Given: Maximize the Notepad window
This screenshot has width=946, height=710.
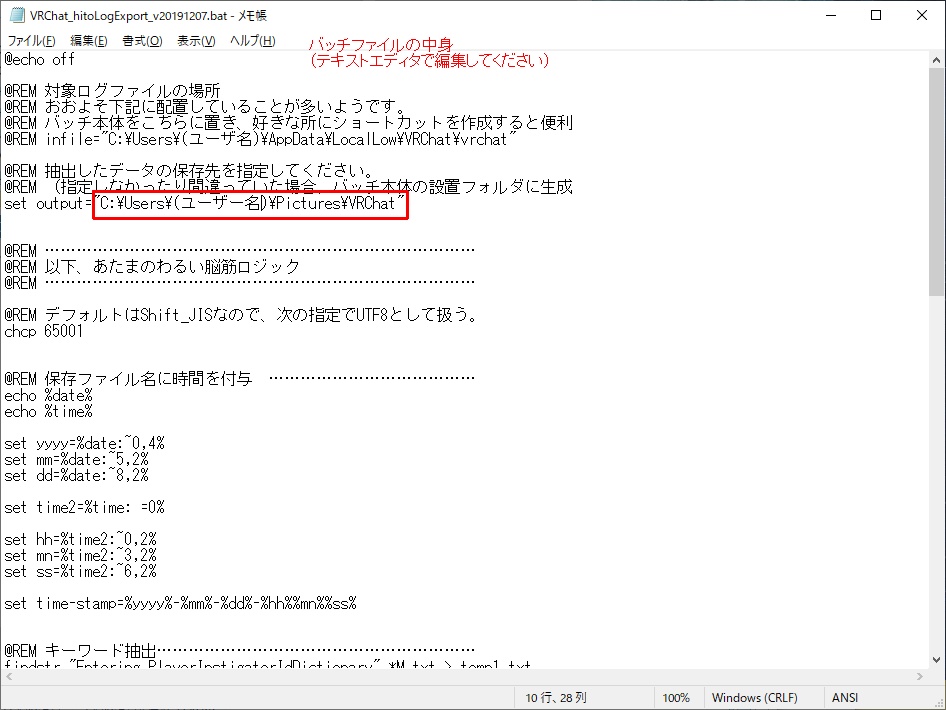Looking at the screenshot, I should click(876, 15).
